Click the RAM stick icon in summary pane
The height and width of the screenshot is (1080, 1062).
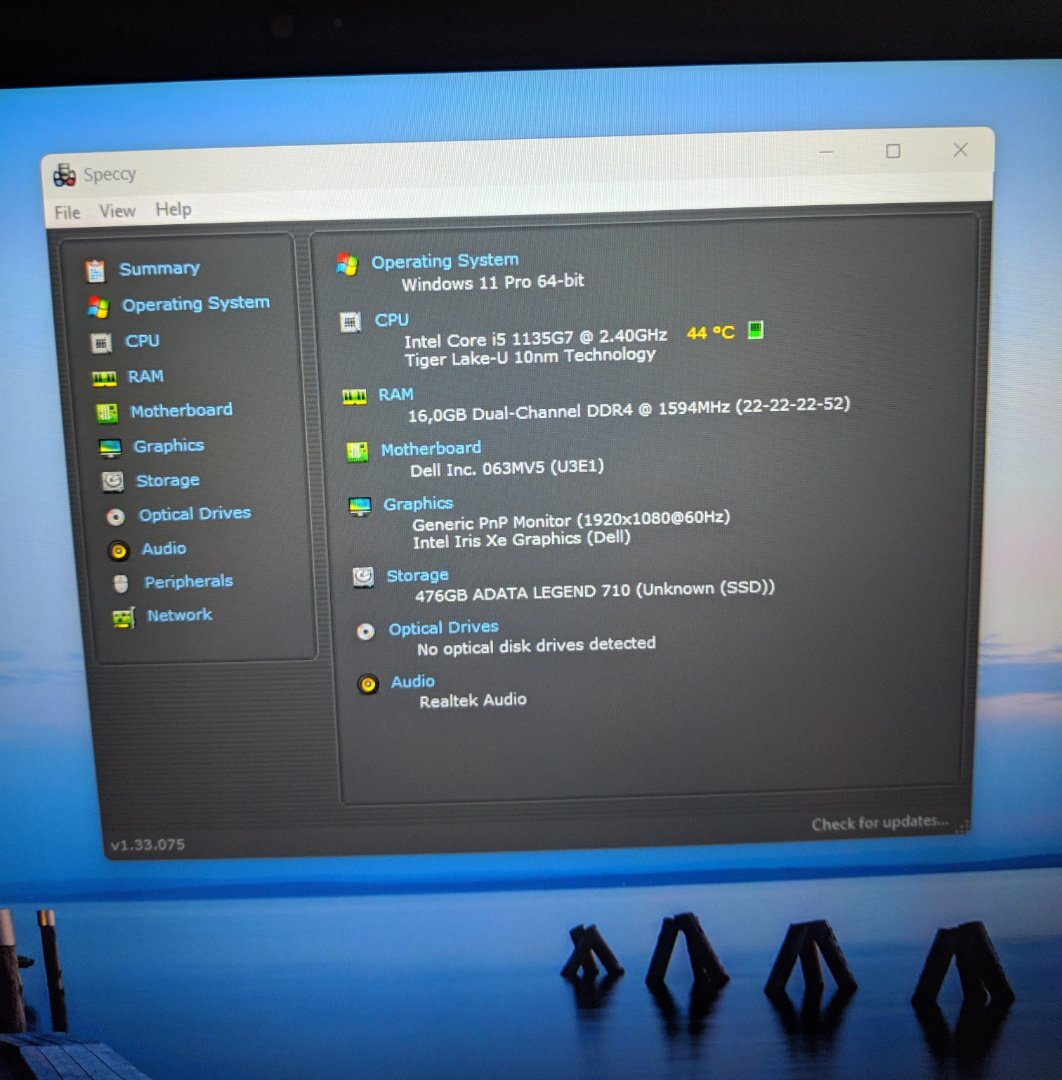pos(355,397)
